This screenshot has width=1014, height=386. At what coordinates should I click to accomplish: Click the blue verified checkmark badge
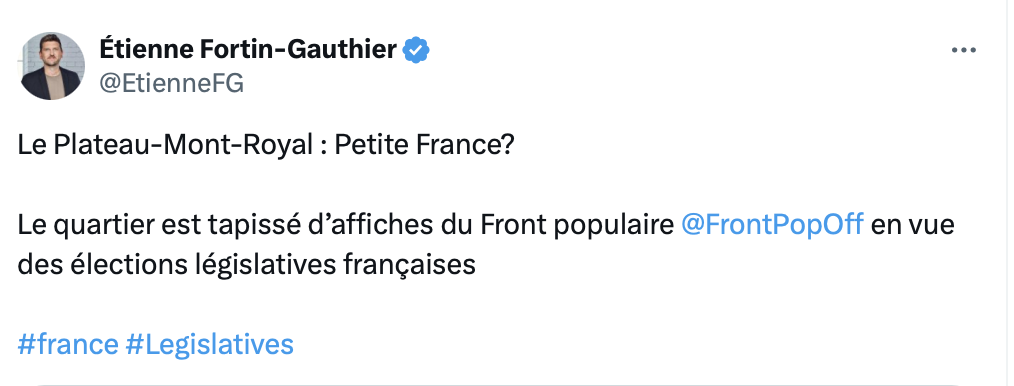tap(416, 50)
